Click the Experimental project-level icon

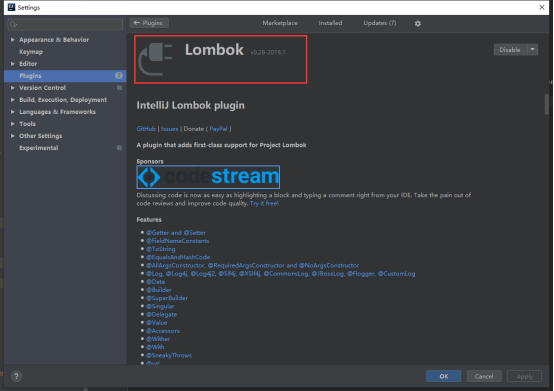click(x=119, y=148)
